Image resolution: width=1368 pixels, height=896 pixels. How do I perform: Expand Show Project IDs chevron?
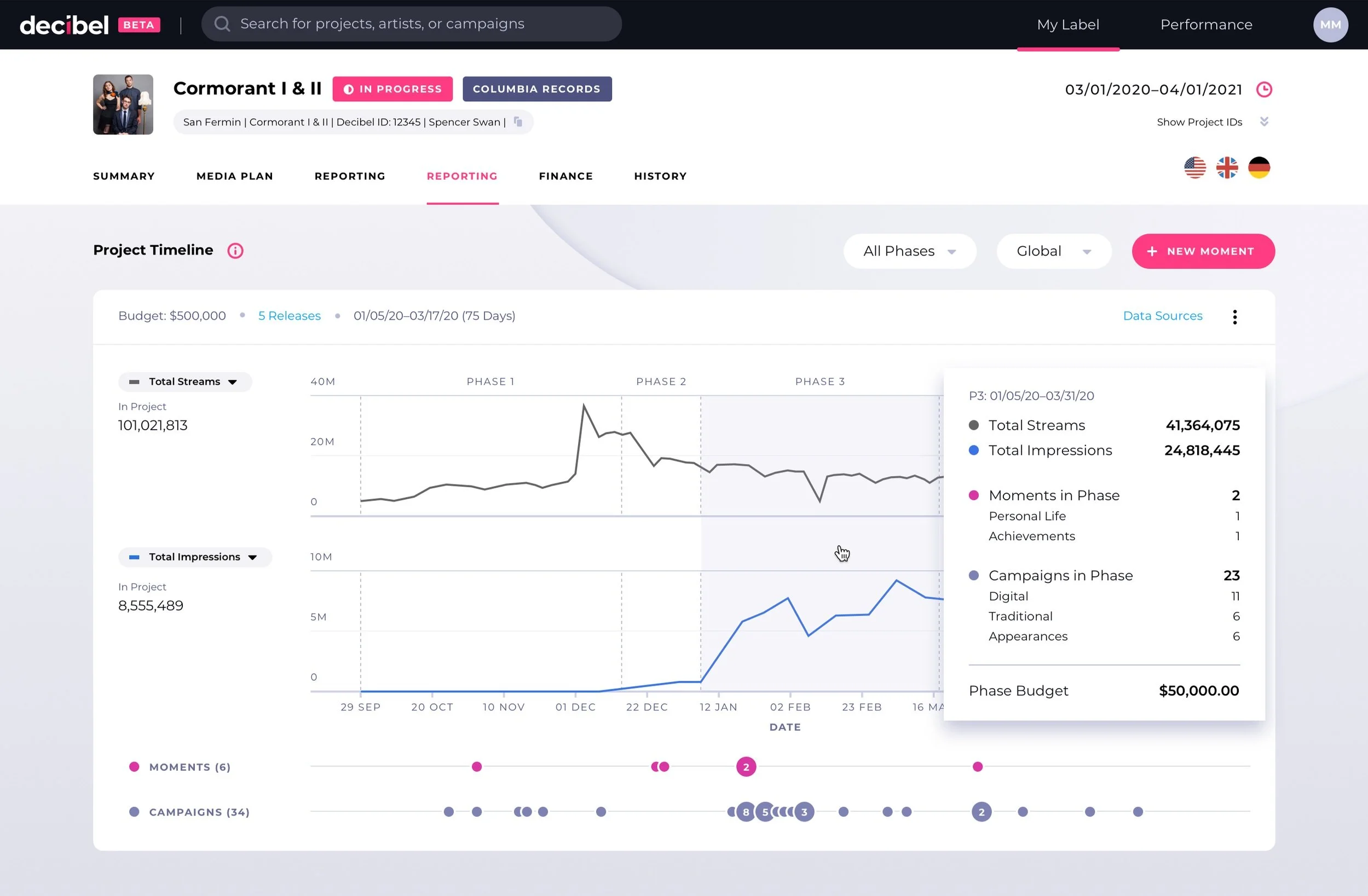pos(1264,122)
